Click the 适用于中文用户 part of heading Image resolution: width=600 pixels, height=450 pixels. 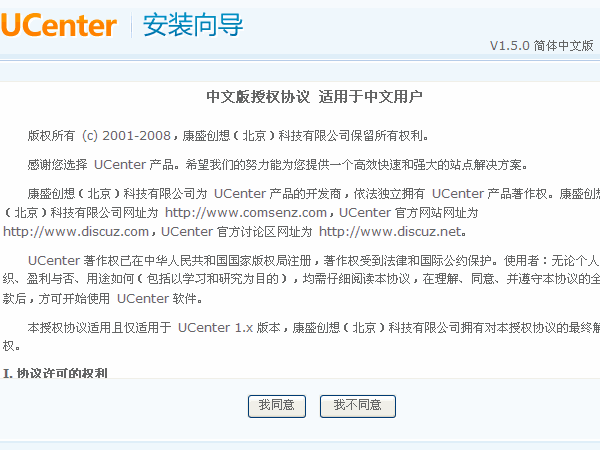point(370,97)
